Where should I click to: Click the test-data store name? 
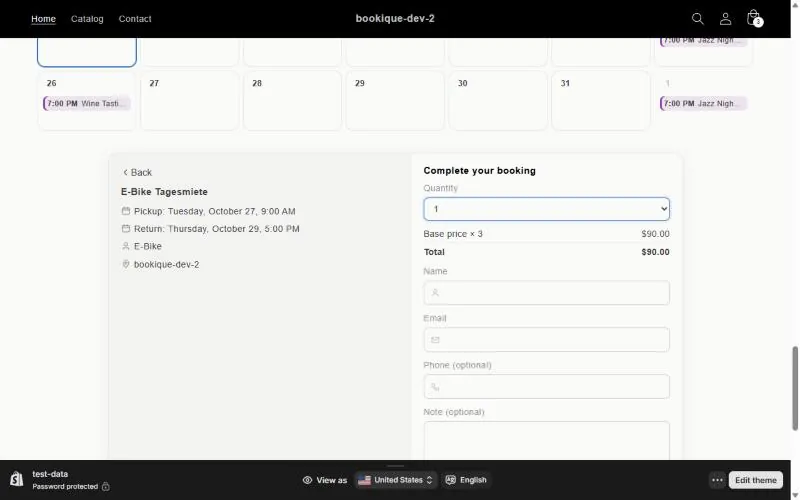pyautogui.click(x=50, y=474)
